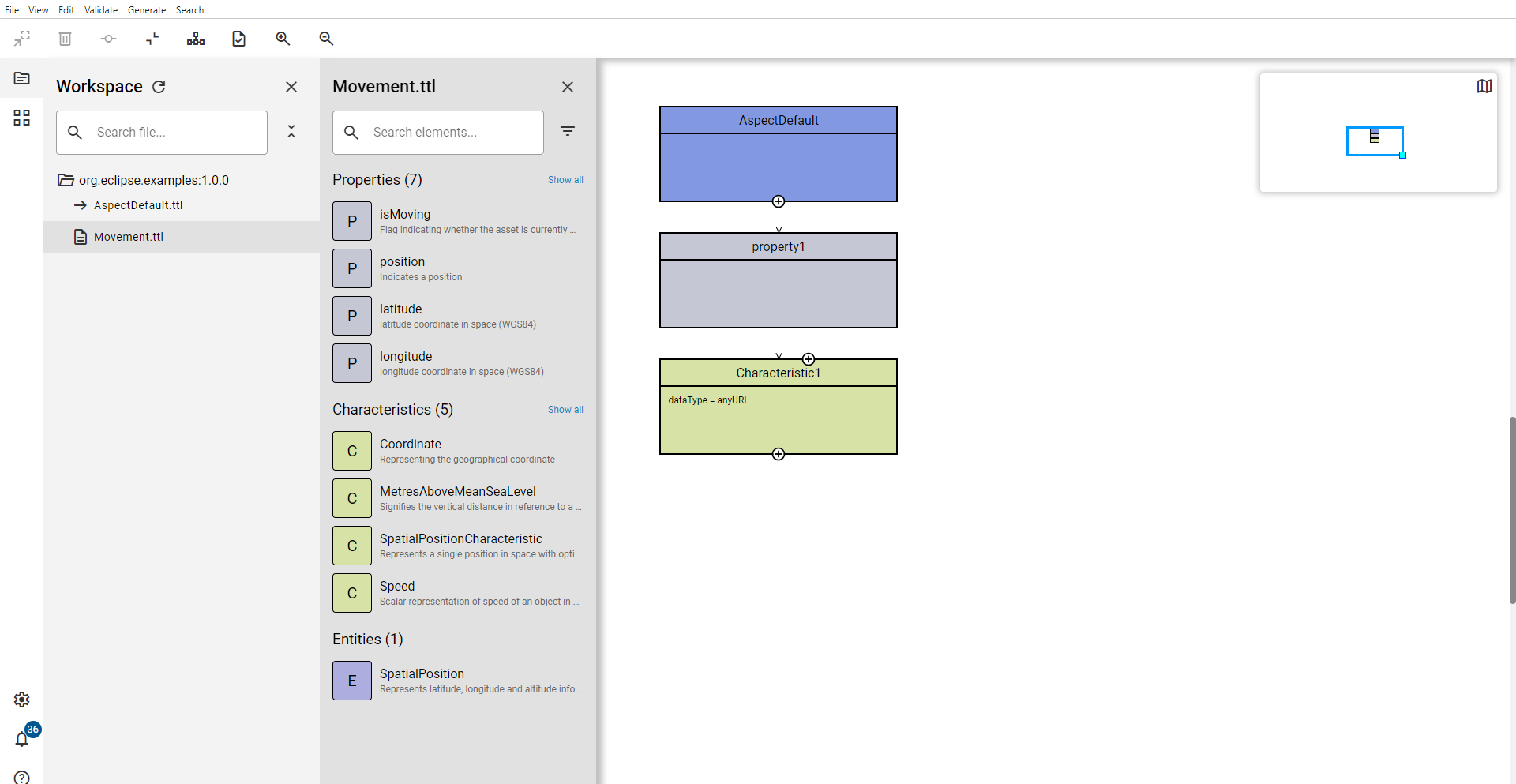
Task: Open the Generate menu
Action: point(147,9)
